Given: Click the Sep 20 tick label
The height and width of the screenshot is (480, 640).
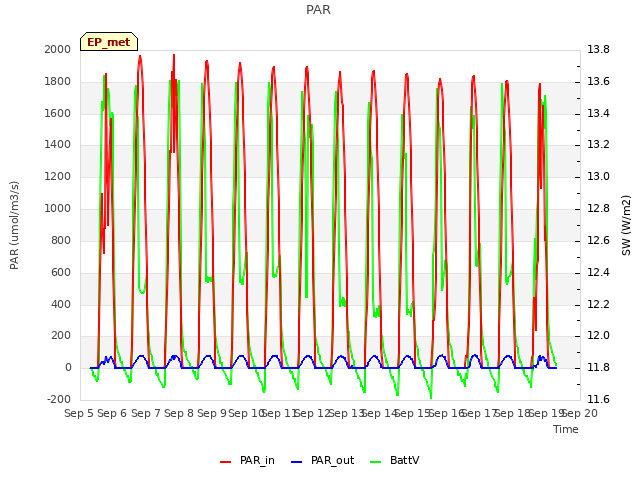Looking at the screenshot, I should [580, 413].
